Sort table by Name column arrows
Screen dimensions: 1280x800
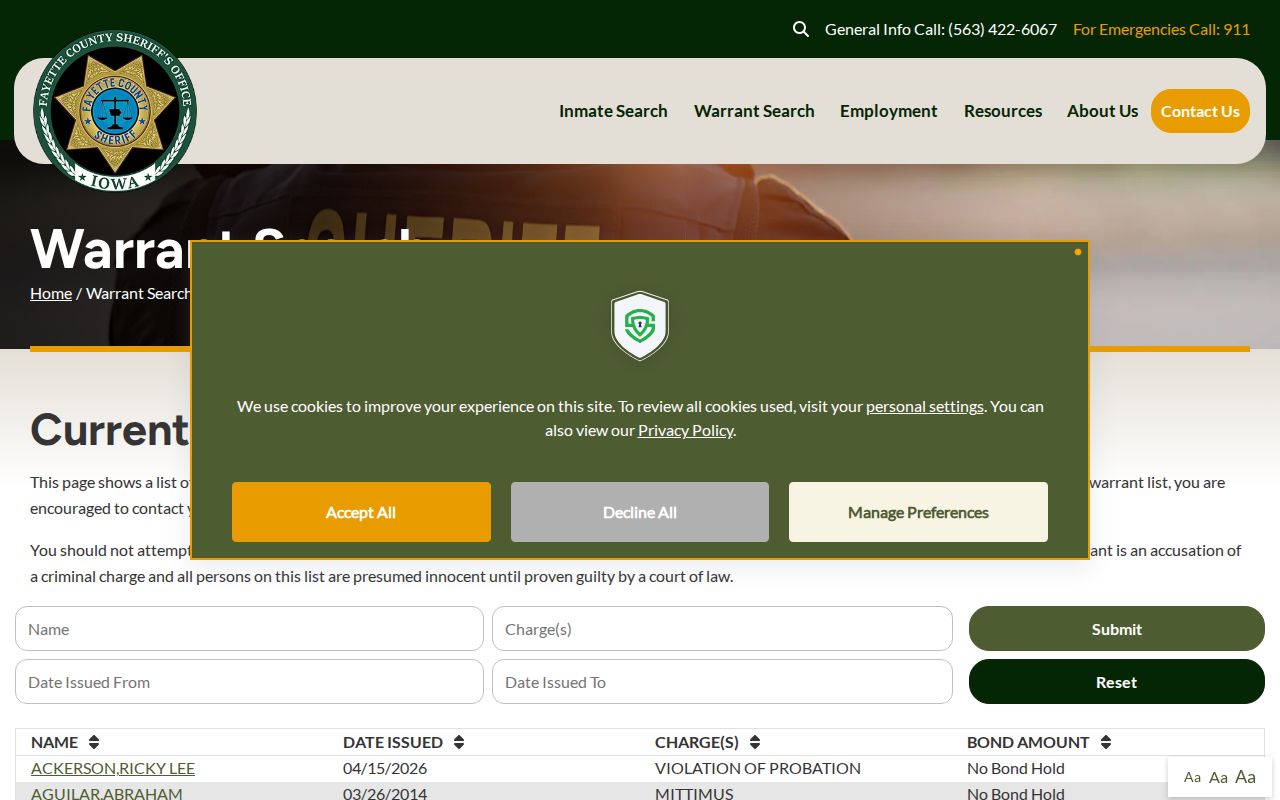coord(94,742)
